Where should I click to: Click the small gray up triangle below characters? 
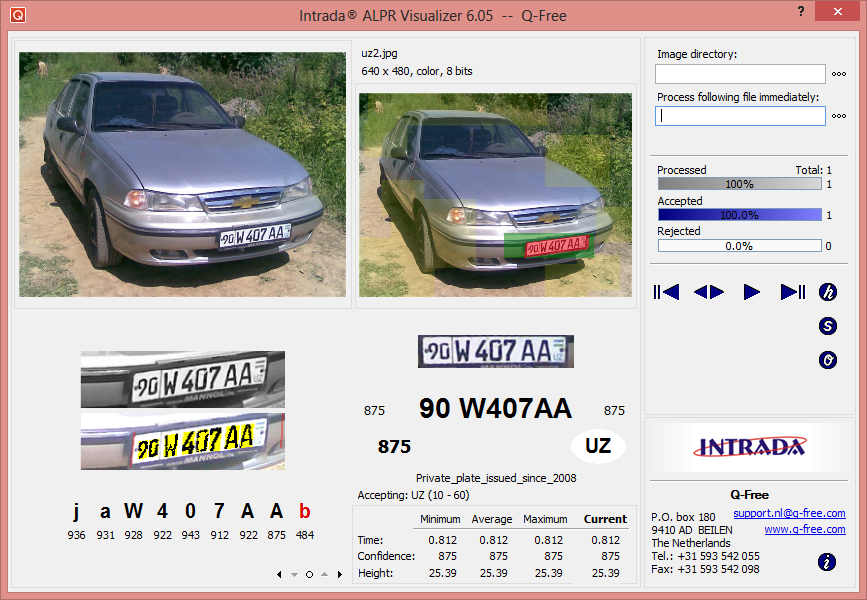click(x=325, y=575)
